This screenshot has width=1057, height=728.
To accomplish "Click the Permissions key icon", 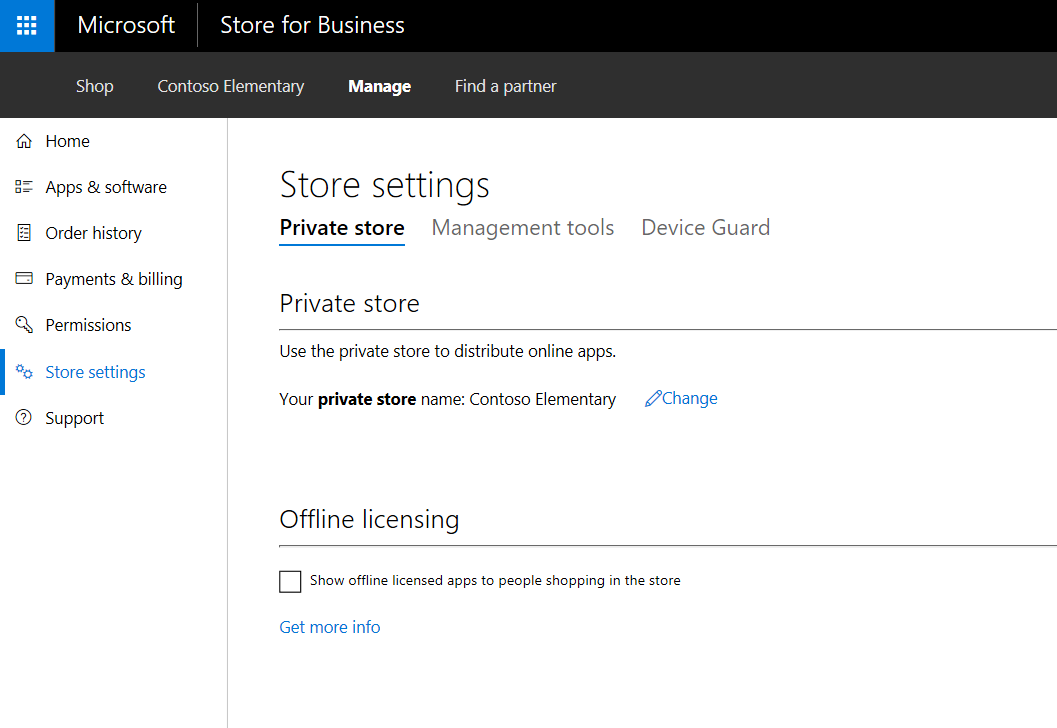I will pos(24,324).
